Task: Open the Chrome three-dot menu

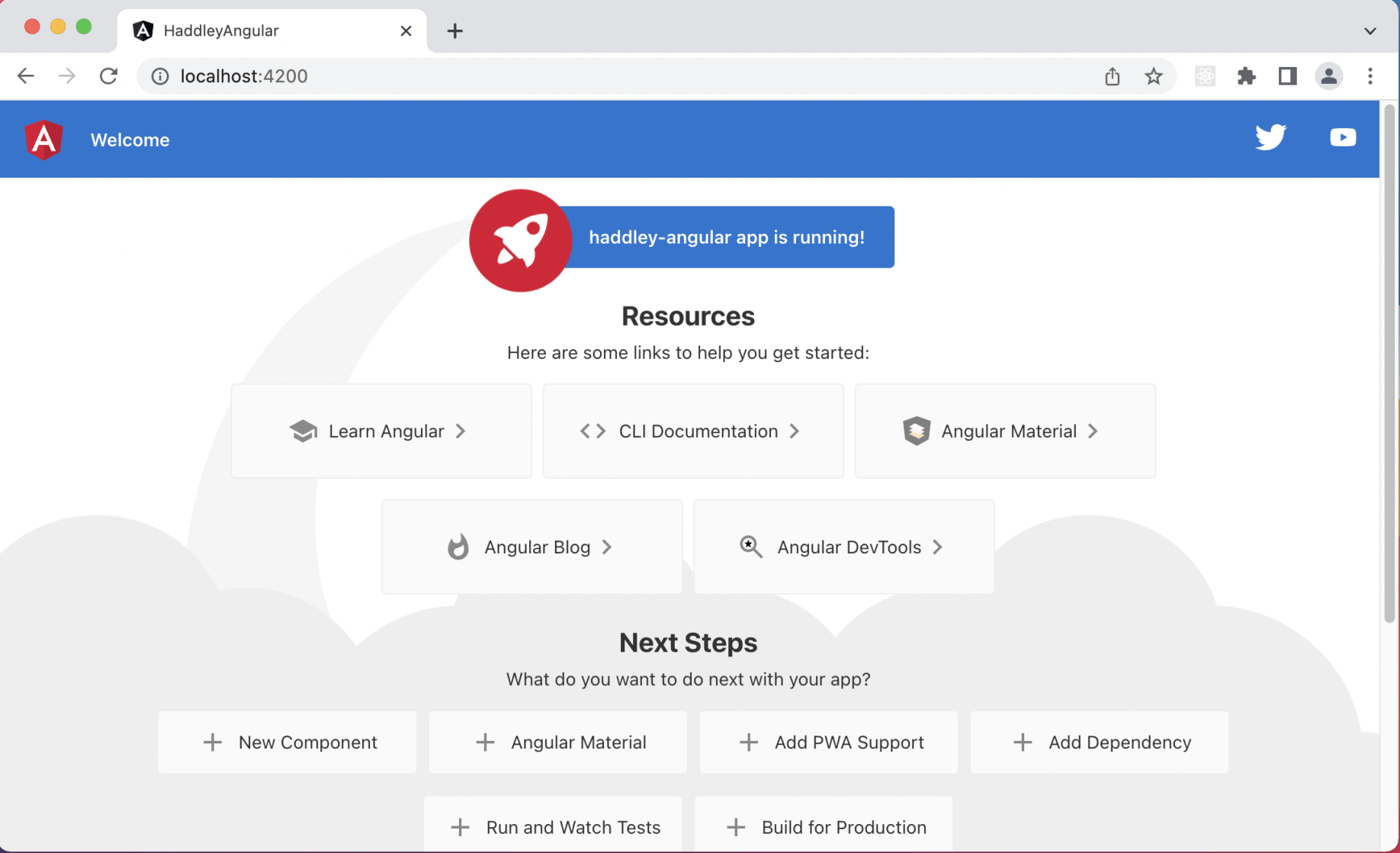Action: click(1369, 76)
